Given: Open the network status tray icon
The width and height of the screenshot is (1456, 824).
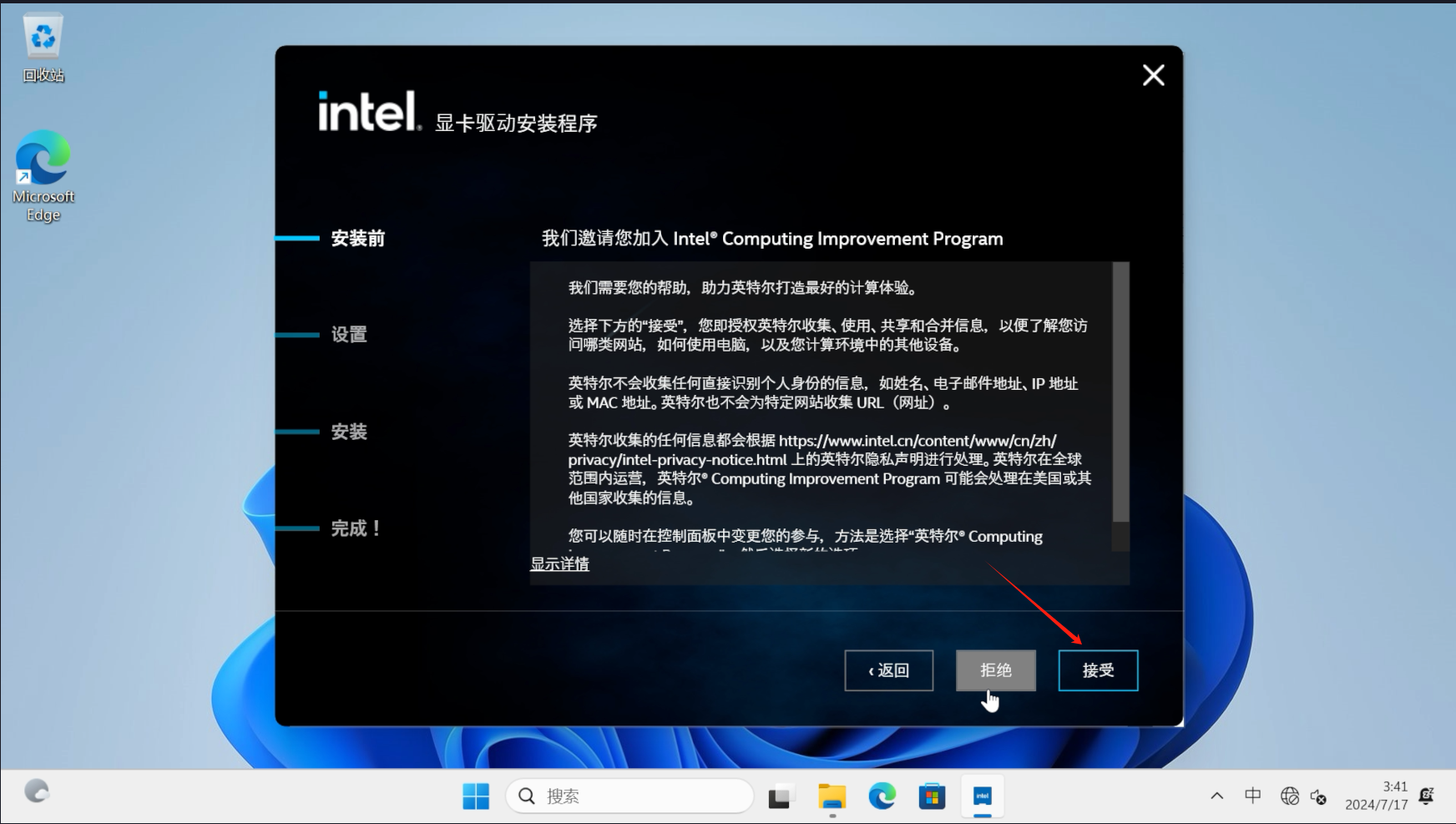Looking at the screenshot, I should pos(1290,796).
